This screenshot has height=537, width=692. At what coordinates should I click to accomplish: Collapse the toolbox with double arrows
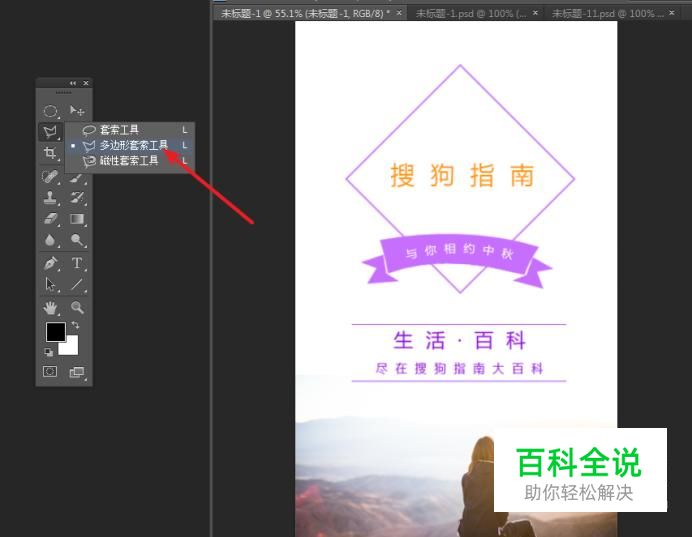(x=73, y=83)
